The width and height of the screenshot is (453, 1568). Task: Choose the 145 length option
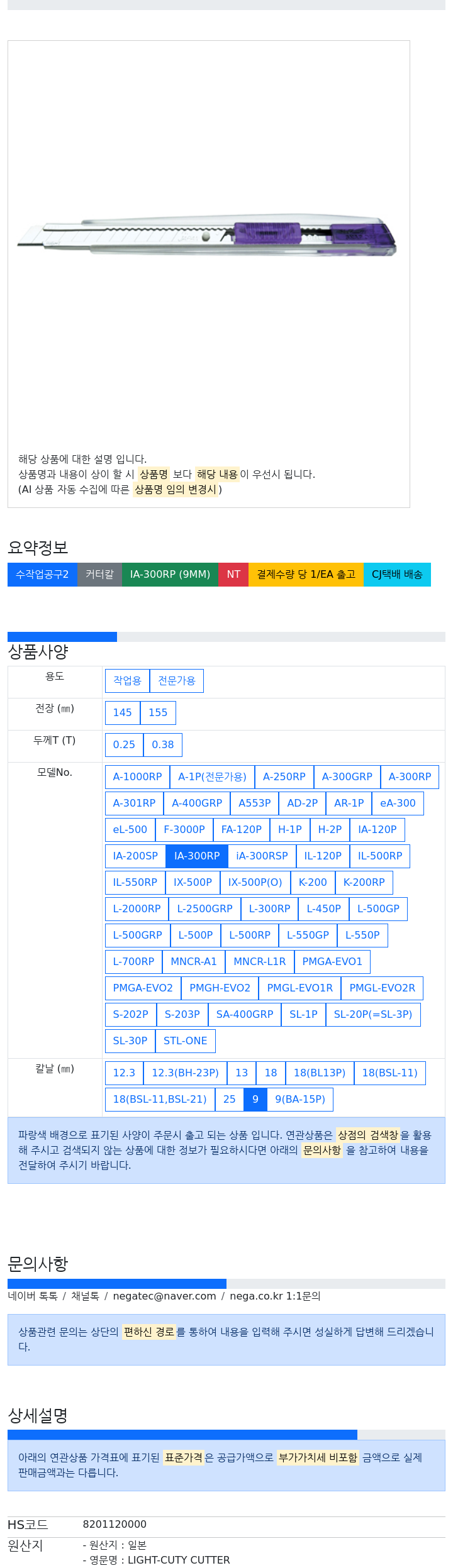click(123, 713)
